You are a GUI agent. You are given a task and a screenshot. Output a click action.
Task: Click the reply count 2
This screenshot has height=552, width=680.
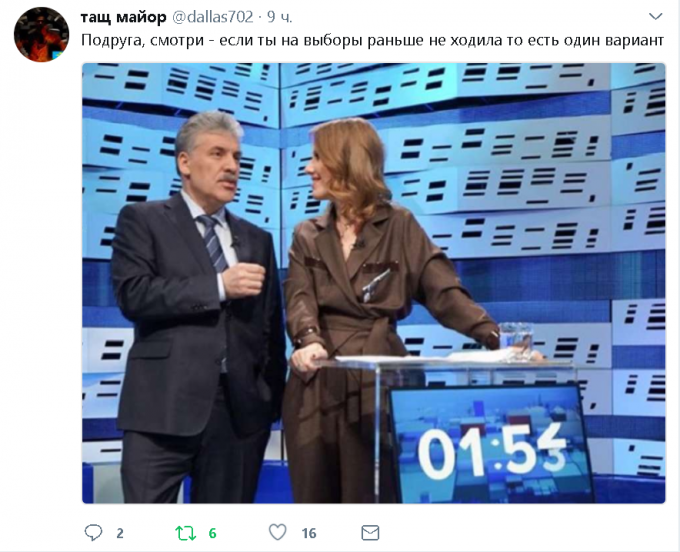pyautogui.click(x=120, y=533)
